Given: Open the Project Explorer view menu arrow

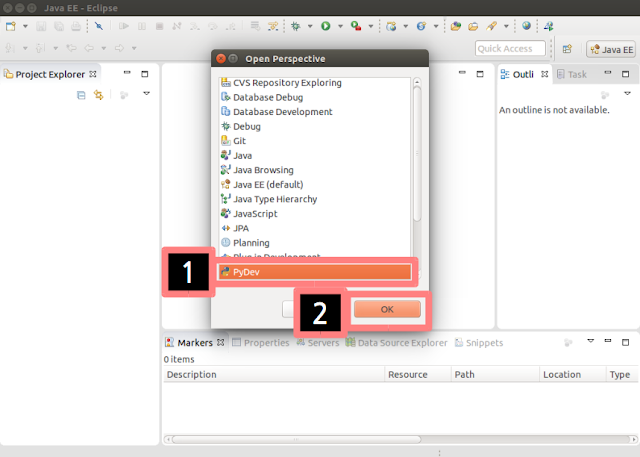Looking at the screenshot, I should (x=147, y=94).
